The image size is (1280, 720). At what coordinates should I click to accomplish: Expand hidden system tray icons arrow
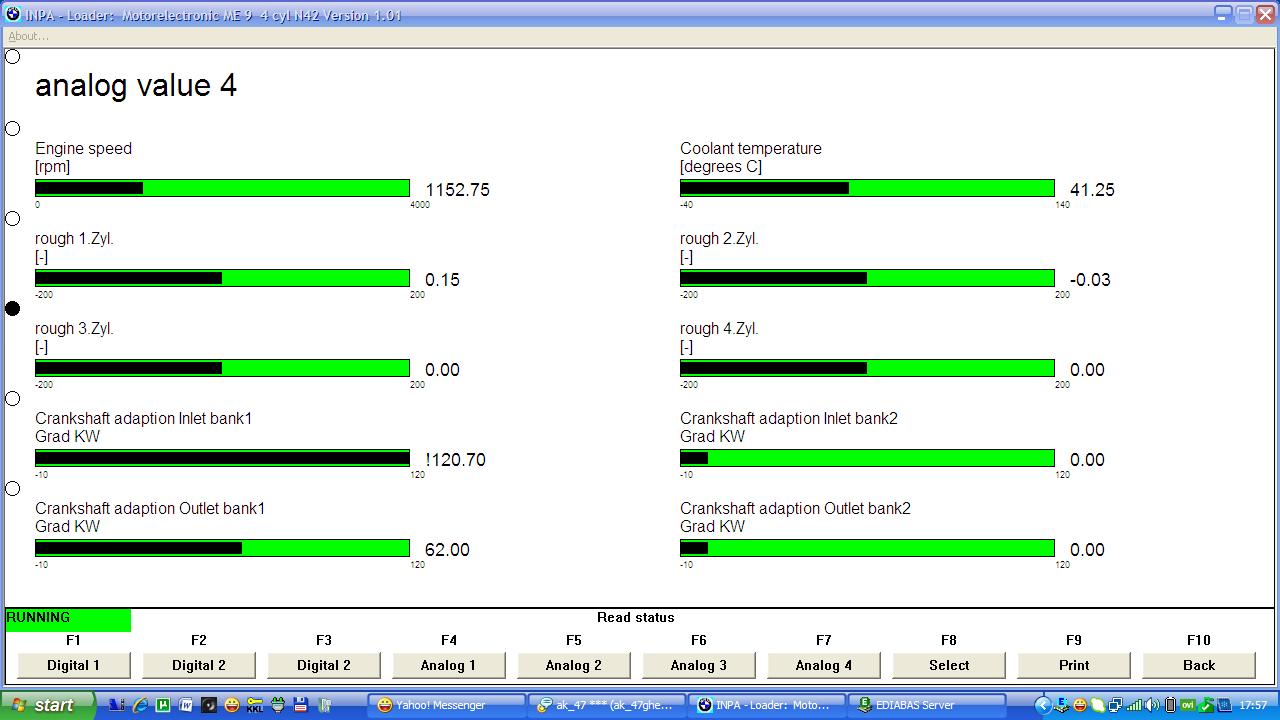tap(1042, 705)
